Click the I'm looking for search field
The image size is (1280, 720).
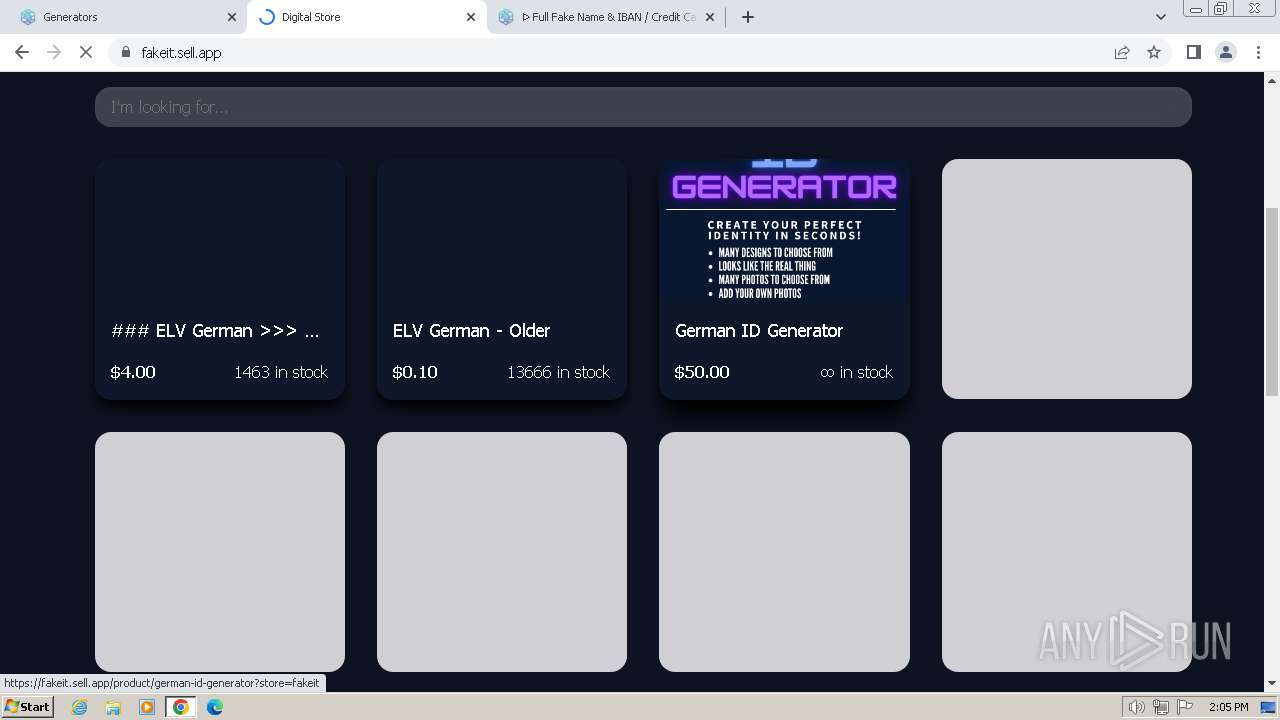[643, 107]
